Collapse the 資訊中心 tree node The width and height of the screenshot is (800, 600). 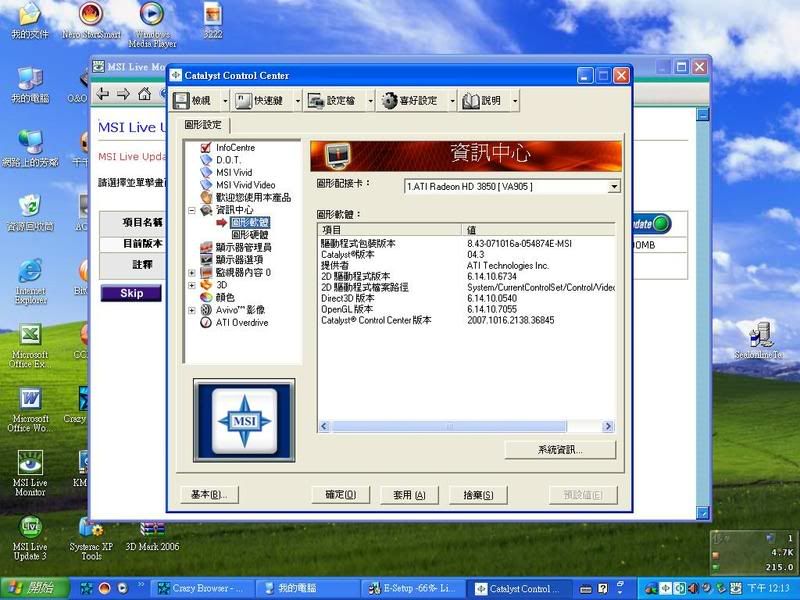(192, 210)
